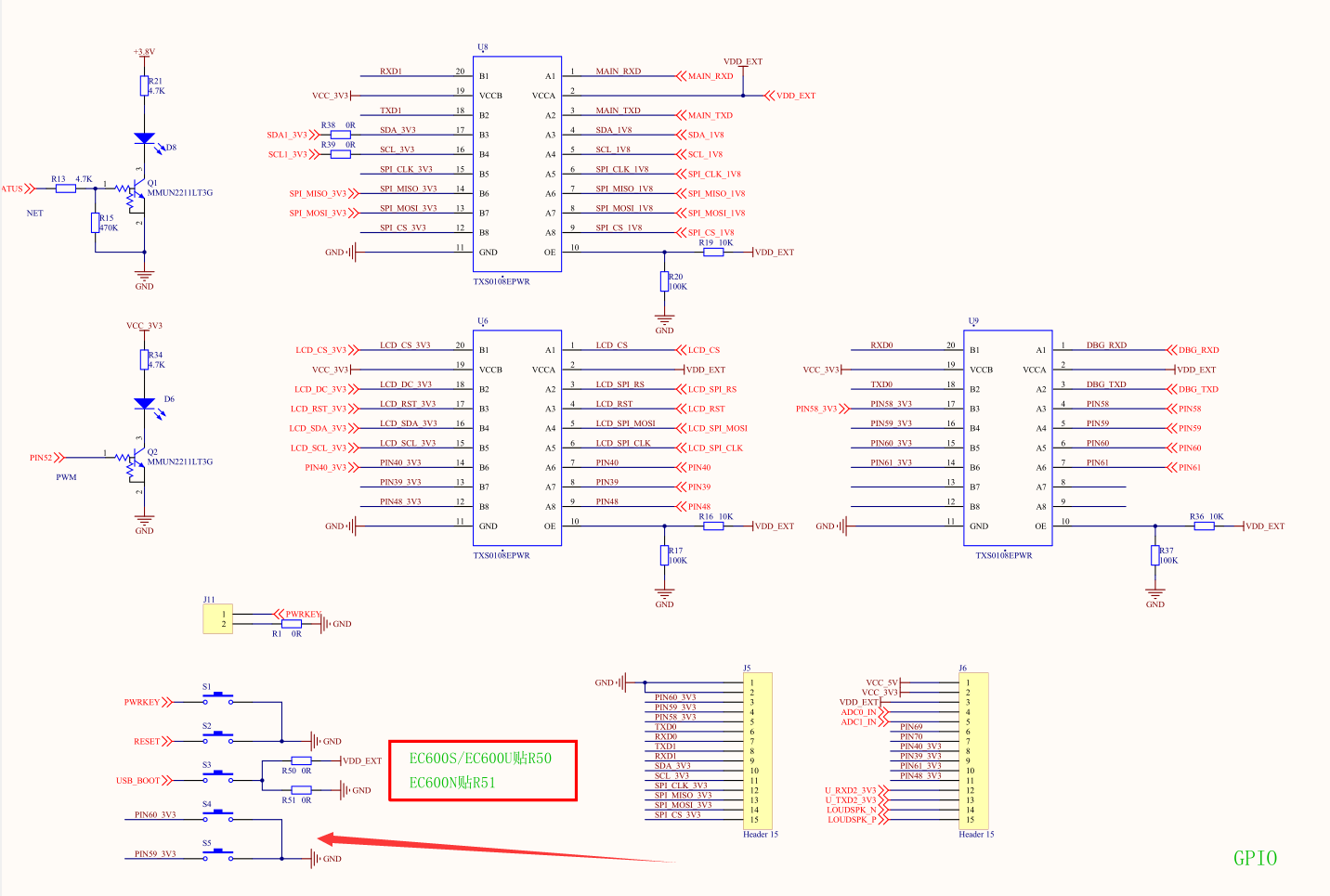Click the red EC600S/EC600U annotation box

point(483,771)
